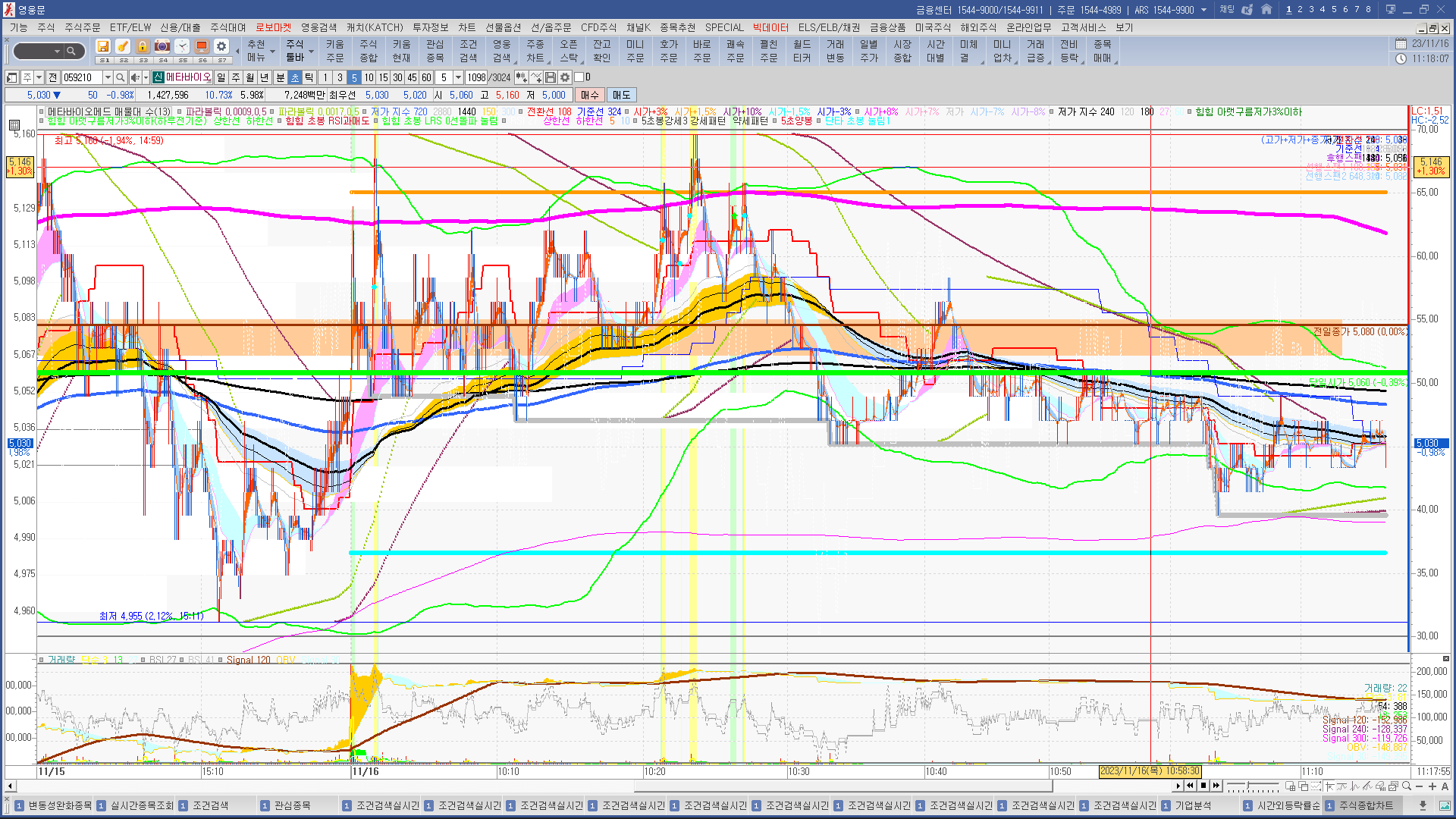Click the camera screenshot icon S4
The width and height of the screenshot is (1456, 819).
(x=162, y=47)
